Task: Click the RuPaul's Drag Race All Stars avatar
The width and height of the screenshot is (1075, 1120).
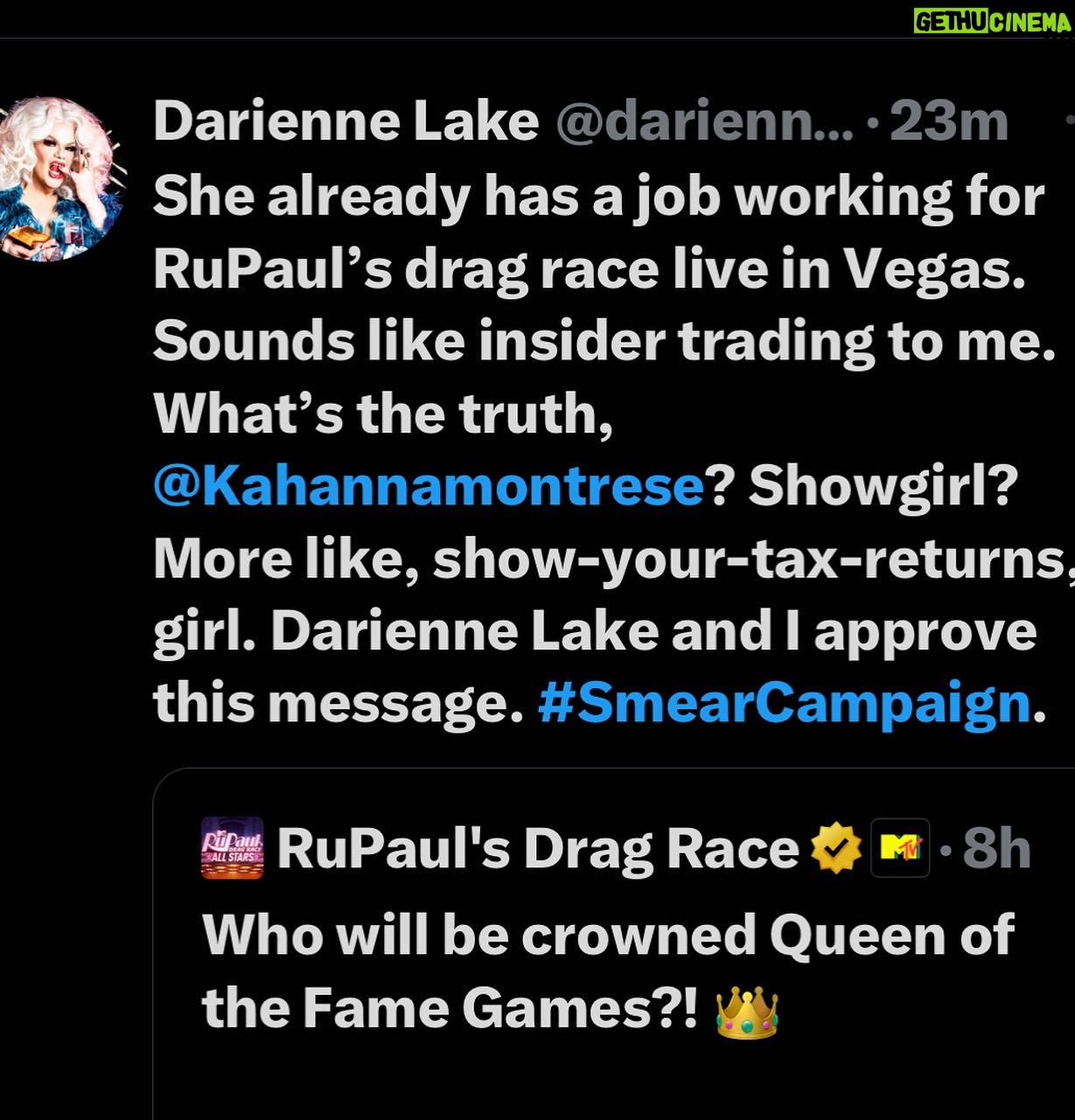Action: click(233, 847)
